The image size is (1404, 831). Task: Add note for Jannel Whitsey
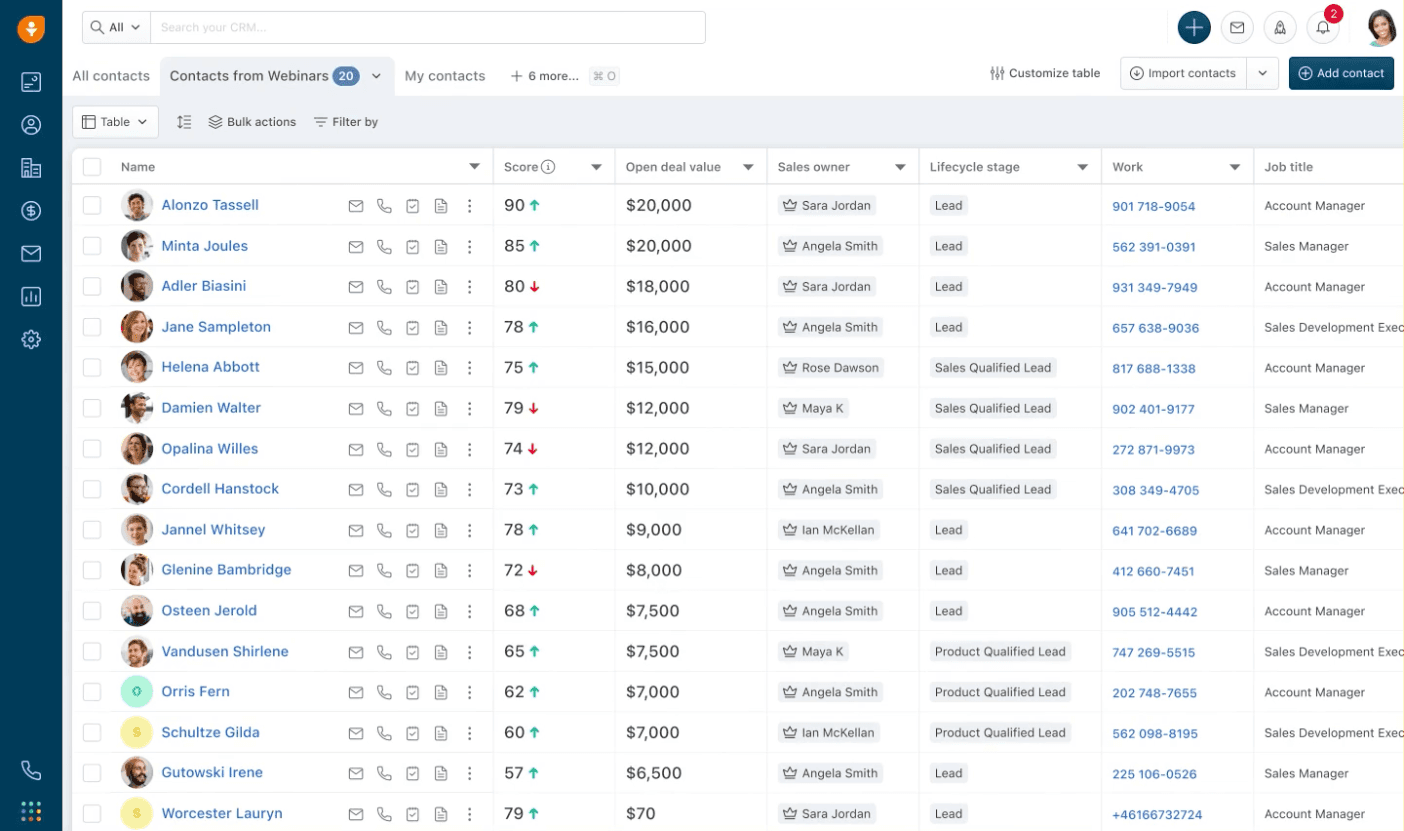(x=441, y=530)
